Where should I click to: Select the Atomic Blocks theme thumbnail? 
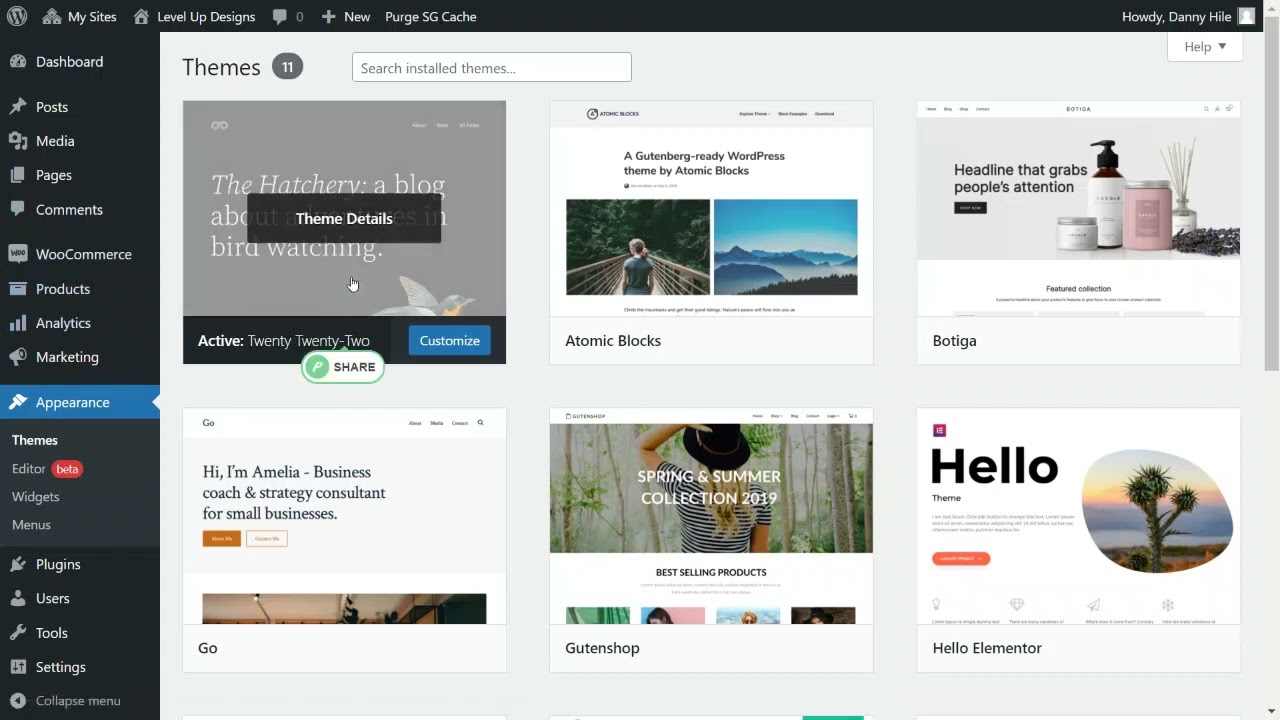pyautogui.click(x=711, y=209)
